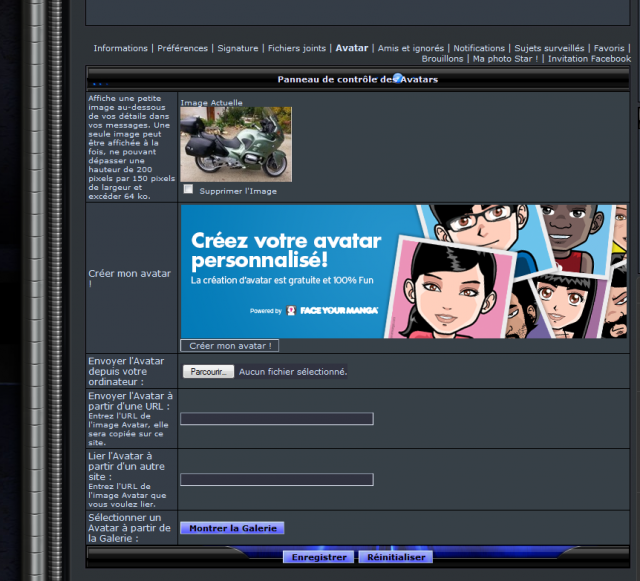
Task: Open the Brouillons link
Action: click(x=442, y=59)
